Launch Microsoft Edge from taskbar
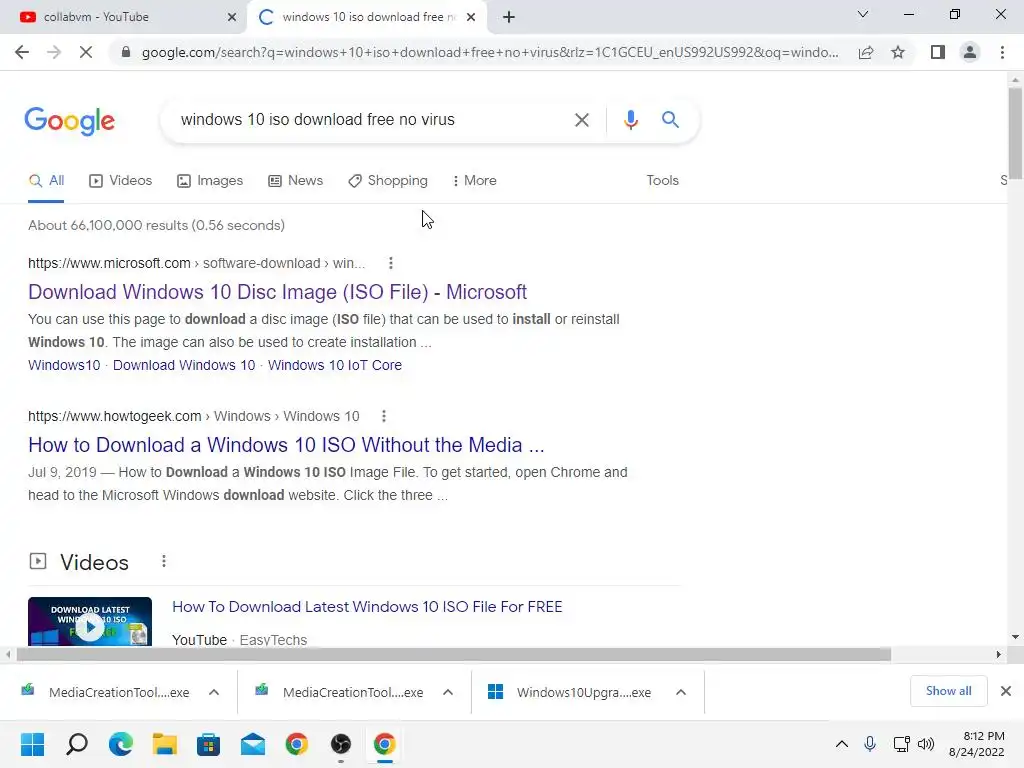The image size is (1024, 768). pyautogui.click(x=121, y=744)
